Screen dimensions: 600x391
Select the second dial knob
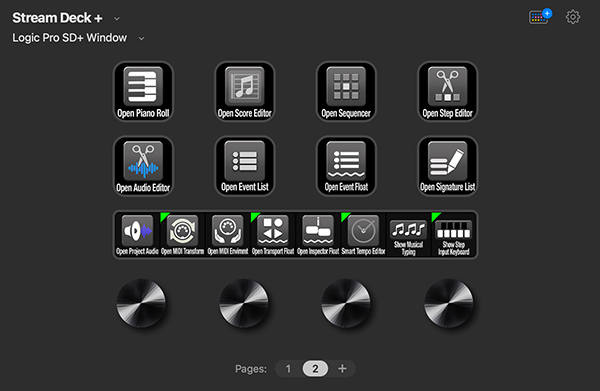244,303
